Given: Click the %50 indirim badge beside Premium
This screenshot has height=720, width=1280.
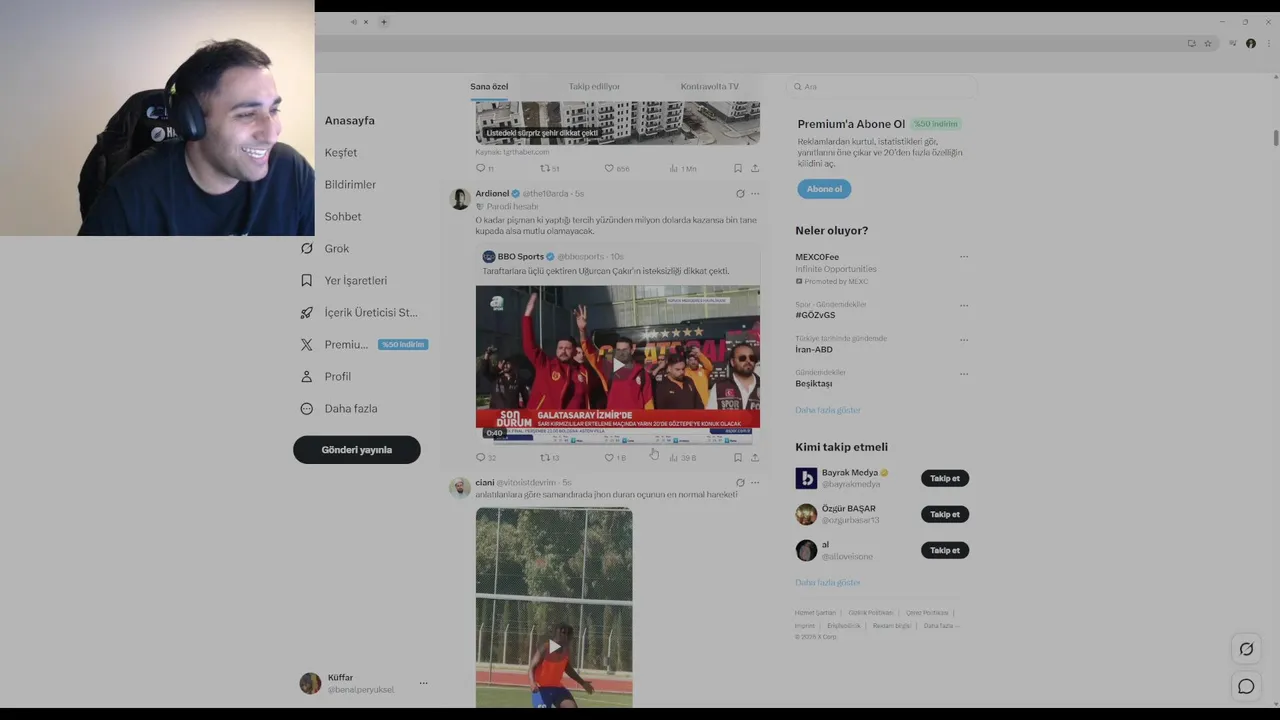Looking at the screenshot, I should pyautogui.click(x=403, y=344).
